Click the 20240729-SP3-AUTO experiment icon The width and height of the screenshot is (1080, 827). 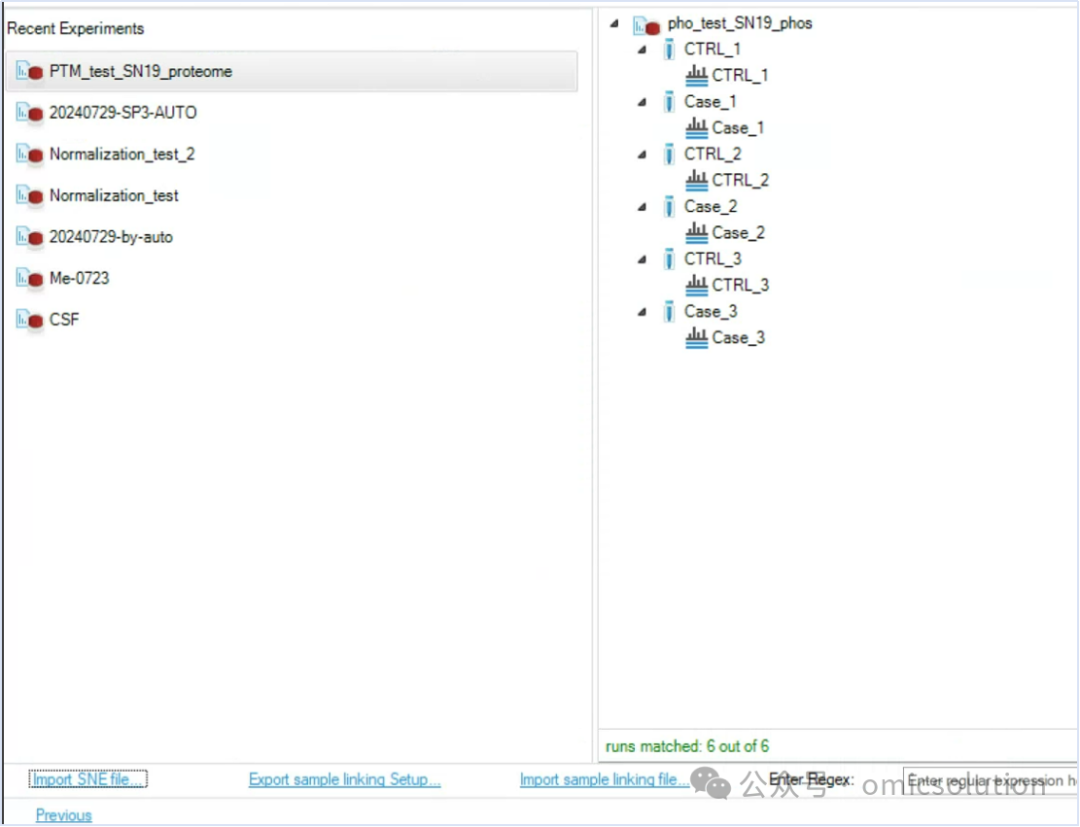30,112
